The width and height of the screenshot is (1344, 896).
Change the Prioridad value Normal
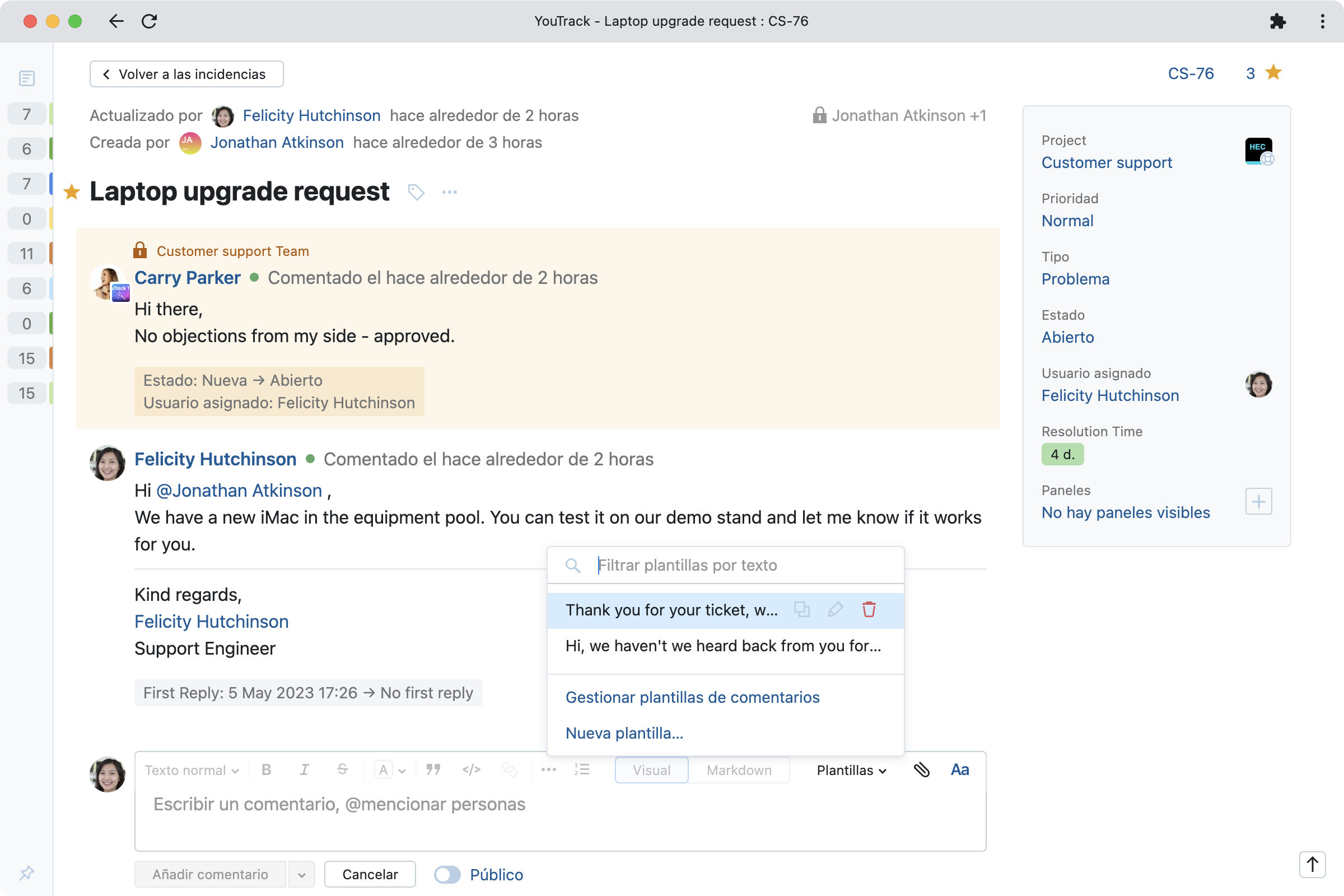(x=1067, y=221)
